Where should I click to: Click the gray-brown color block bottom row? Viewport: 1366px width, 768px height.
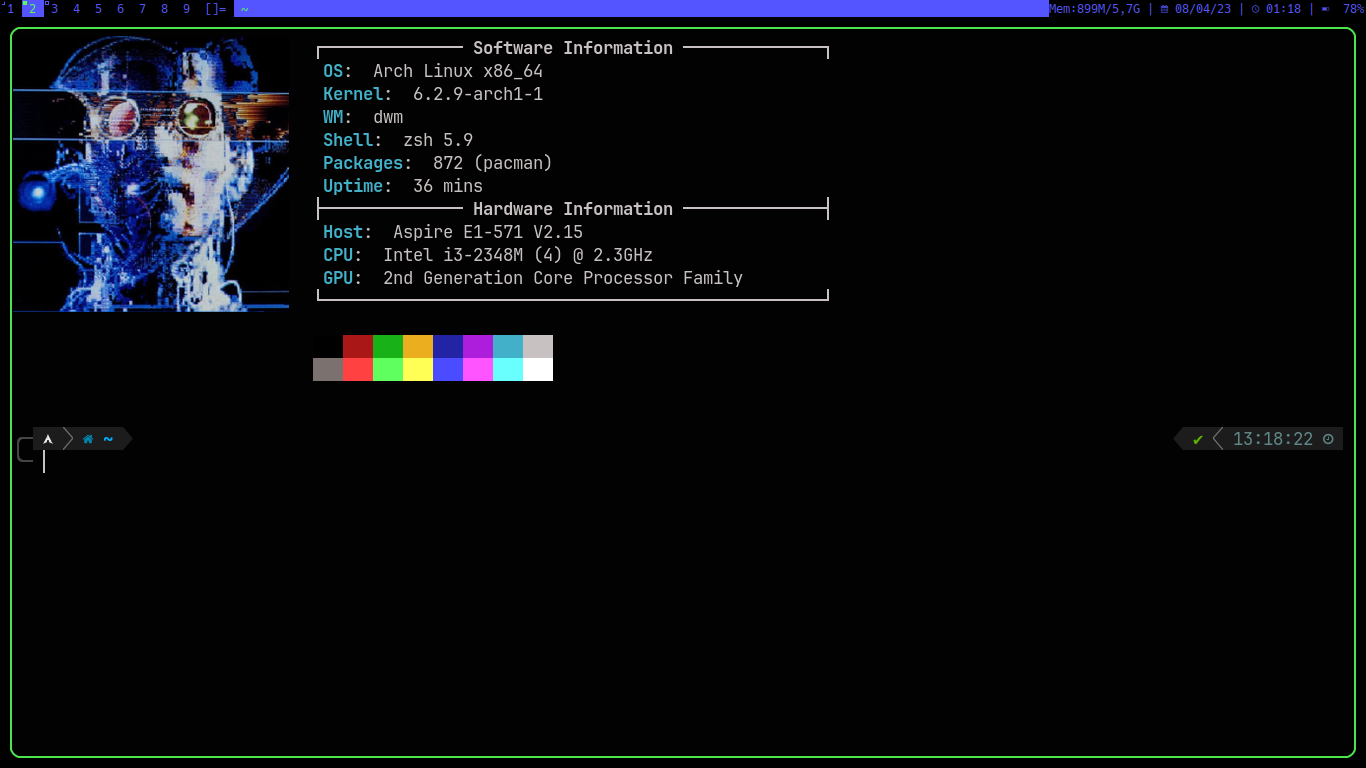(328, 369)
